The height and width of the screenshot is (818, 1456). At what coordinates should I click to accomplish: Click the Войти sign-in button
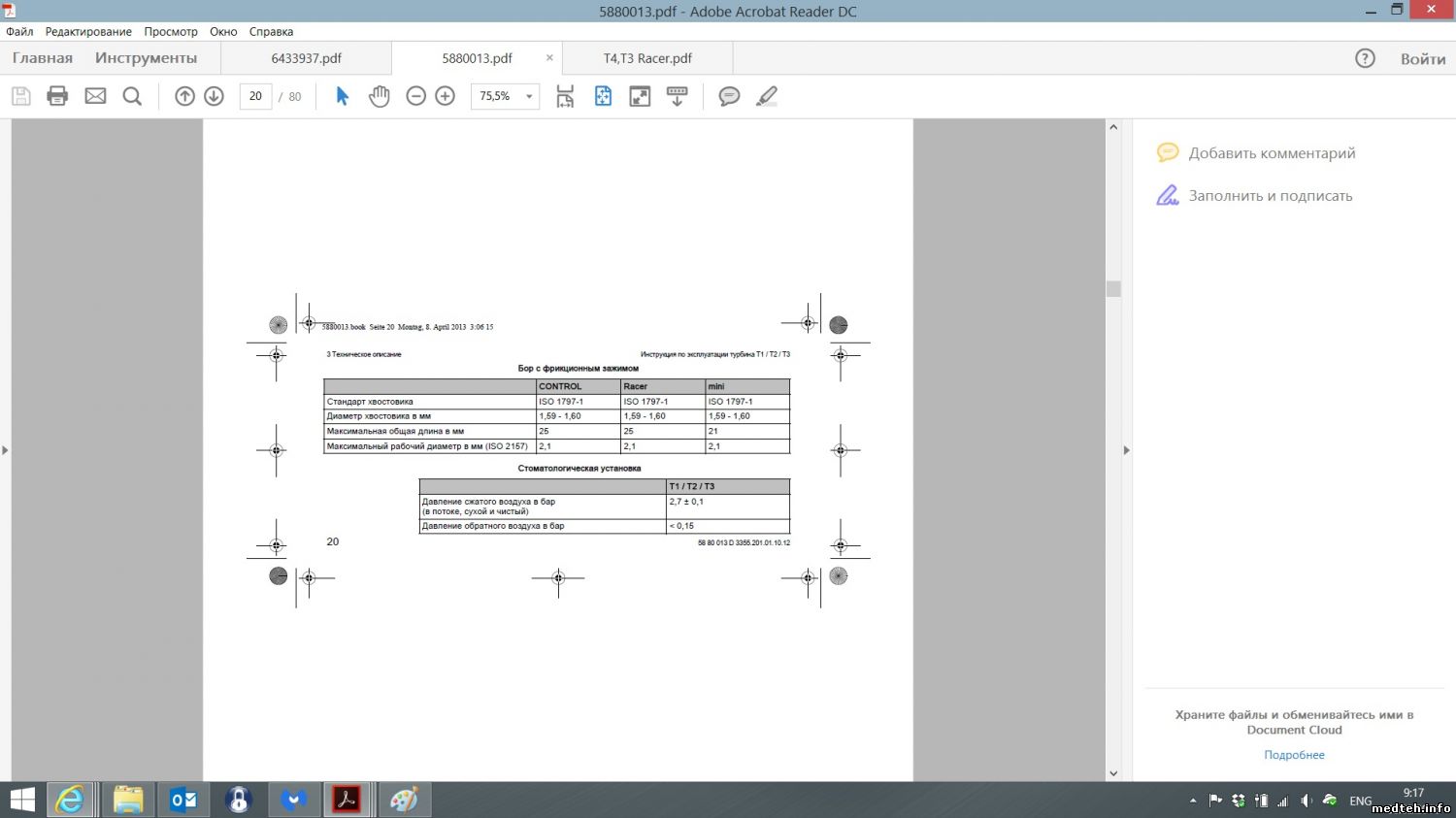click(x=1422, y=59)
